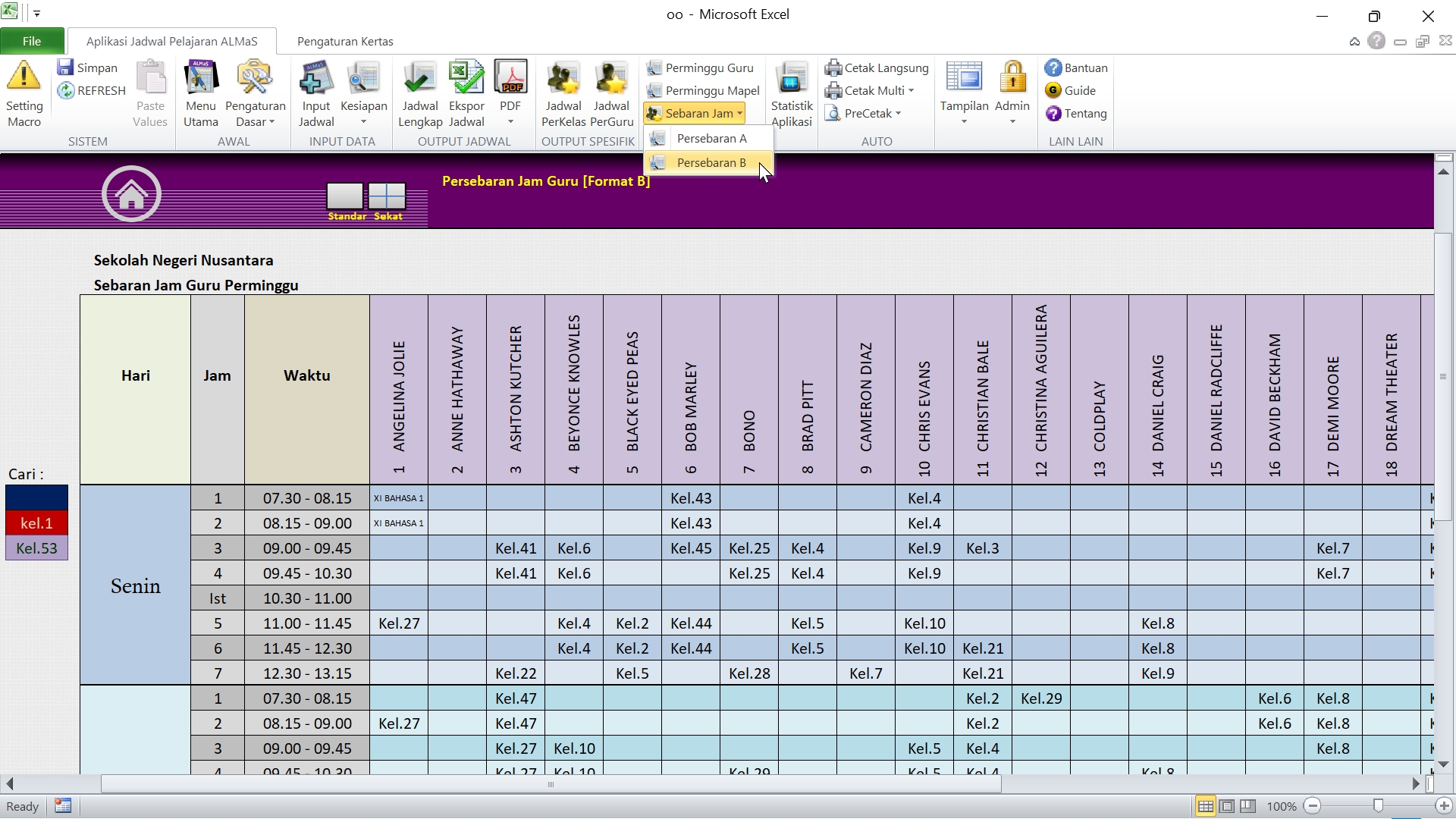Viewport: 1456px width, 819px height.
Task: Switch to Pengaturan Kertas tab
Action: coord(345,42)
